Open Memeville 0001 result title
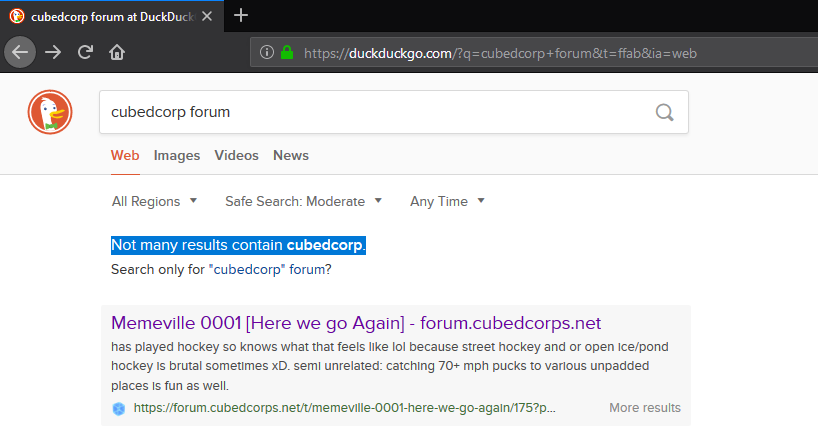The height and width of the screenshot is (435, 818). 356,323
